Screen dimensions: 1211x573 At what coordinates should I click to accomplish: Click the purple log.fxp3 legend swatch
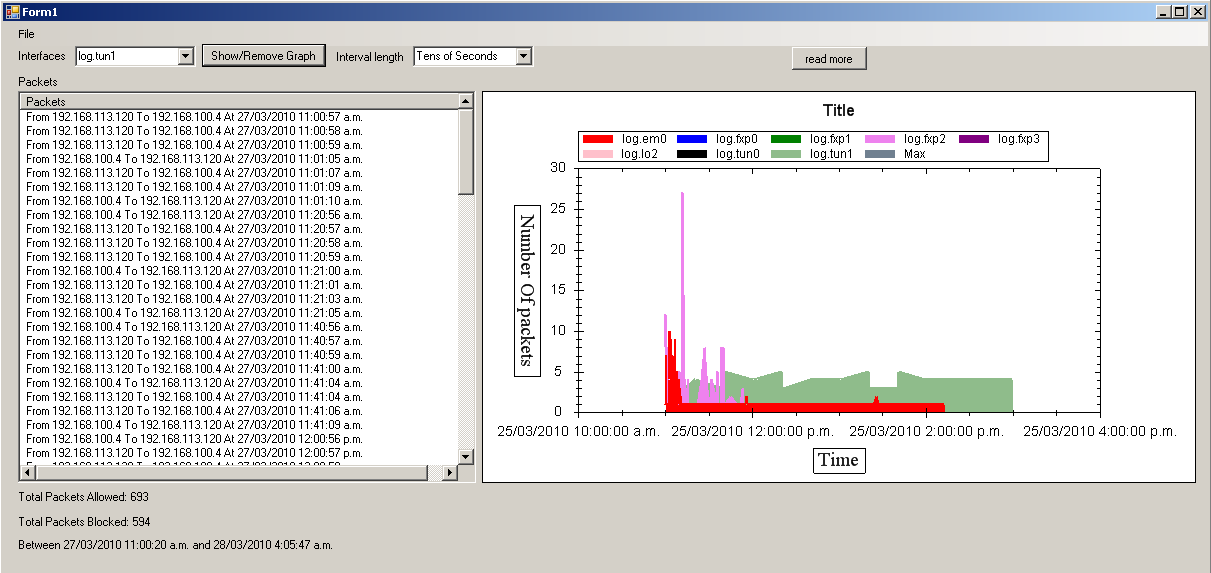pyautogui.click(x=974, y=139)
